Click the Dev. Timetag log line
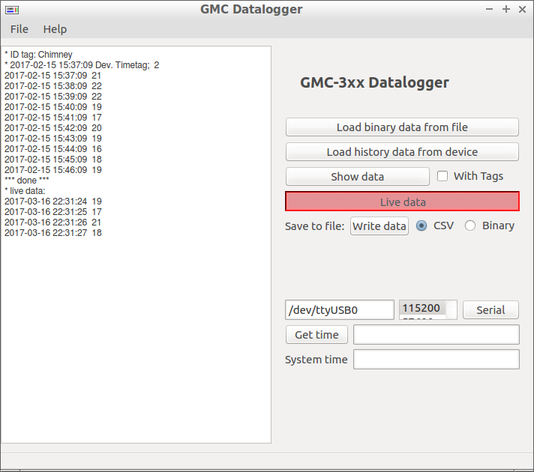534x472 pixels. point(82,65)
